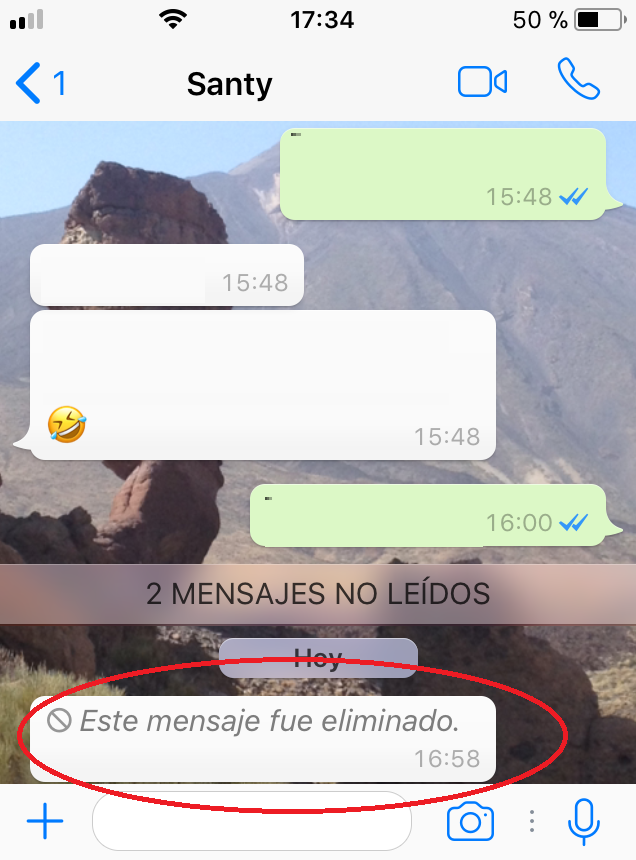Open the camera from the input bar
This screenshot has width=636, height=860.
(x=470, y=821)
